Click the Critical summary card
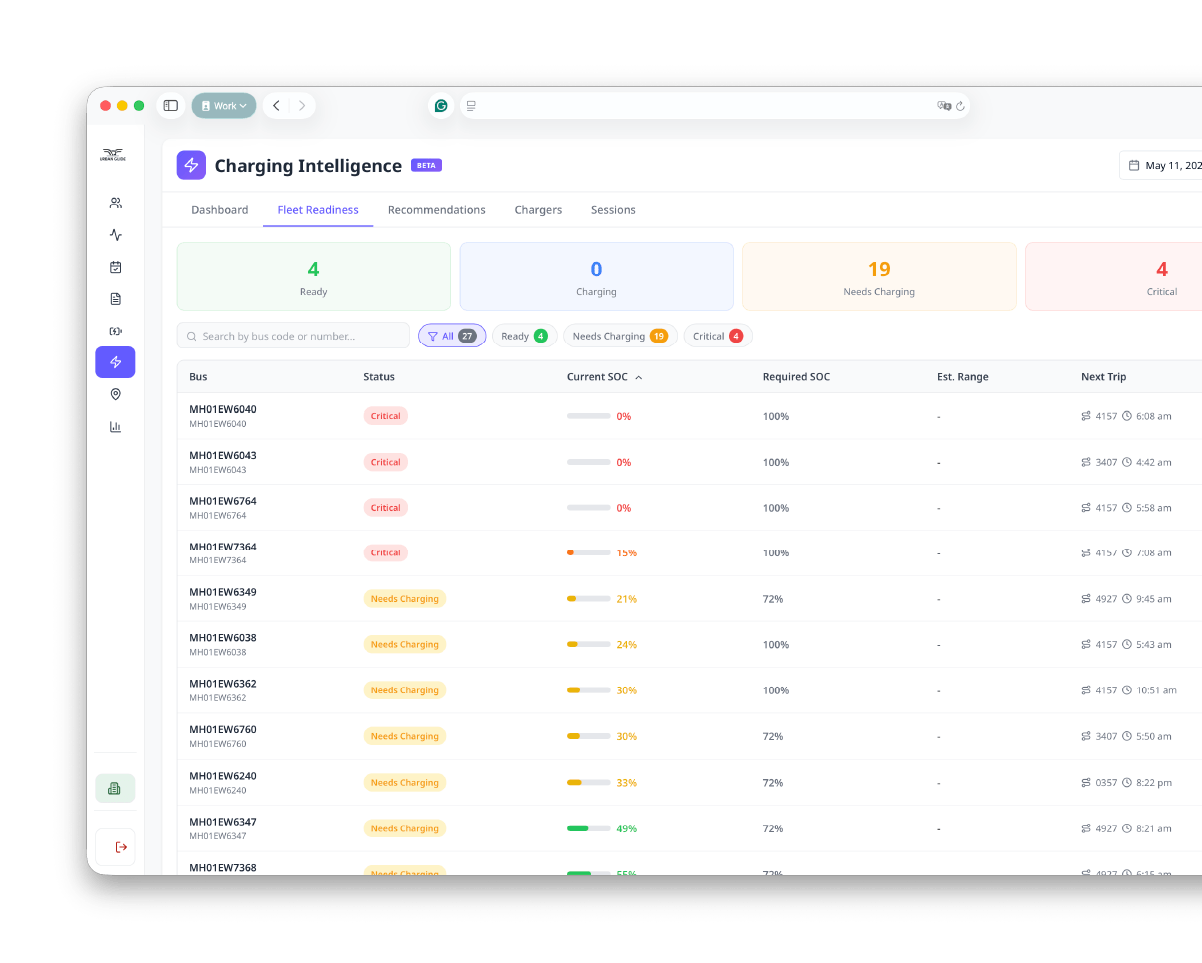 pos(1114,277)
